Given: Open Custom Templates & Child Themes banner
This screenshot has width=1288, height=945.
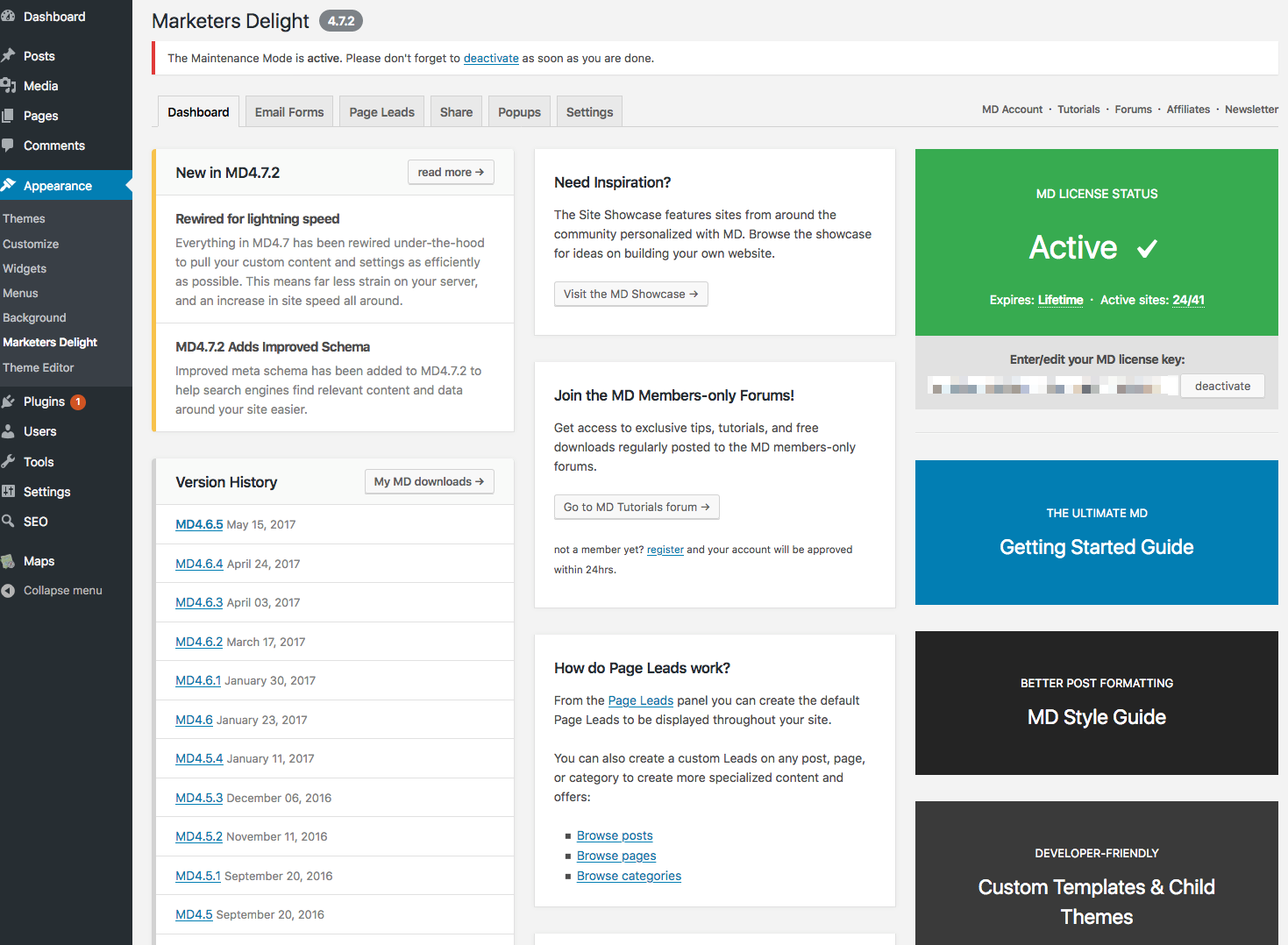Looking at the screenshot, I should 1097,873.
